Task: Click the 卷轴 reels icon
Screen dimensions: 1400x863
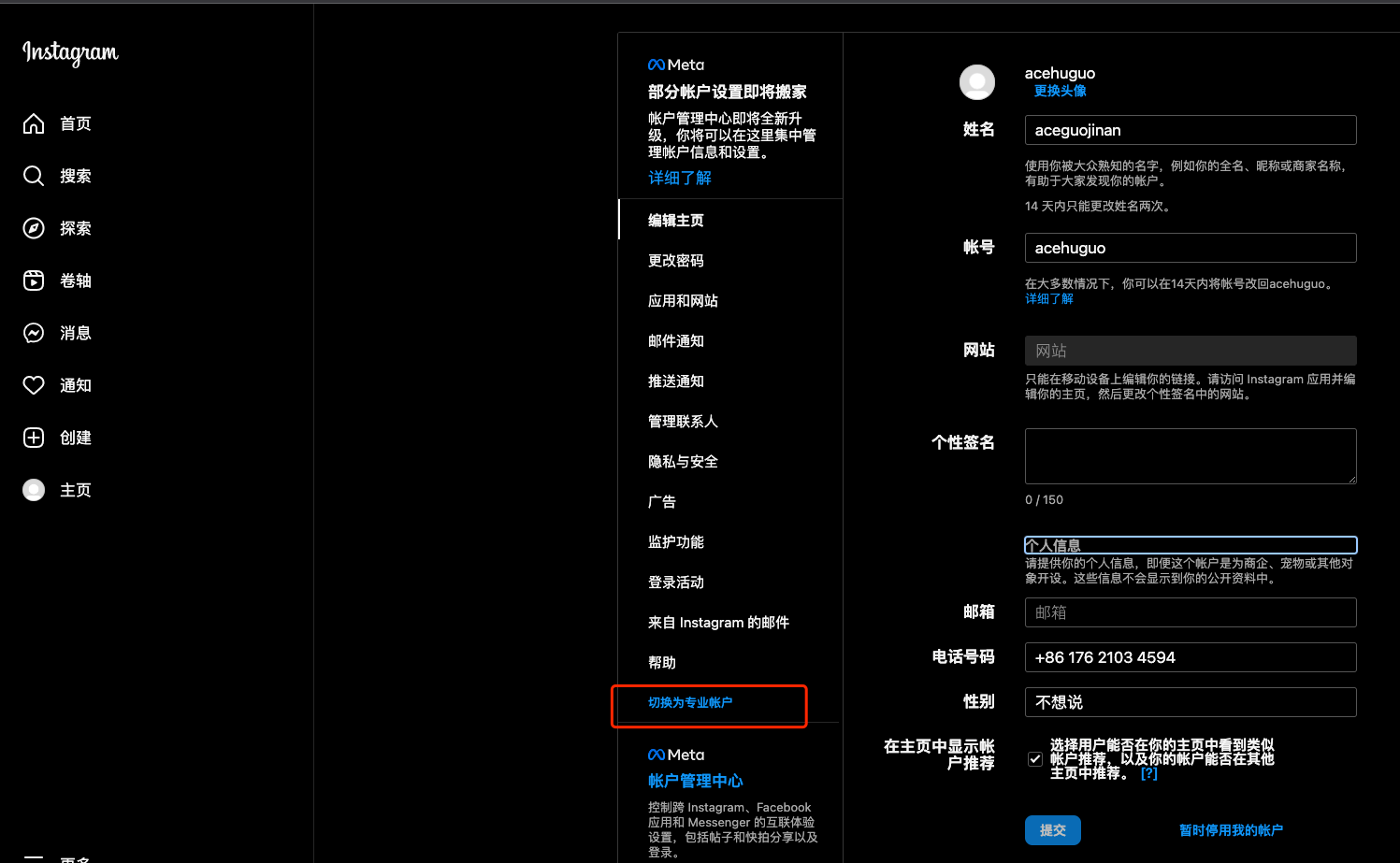Action: click(34, 280)
